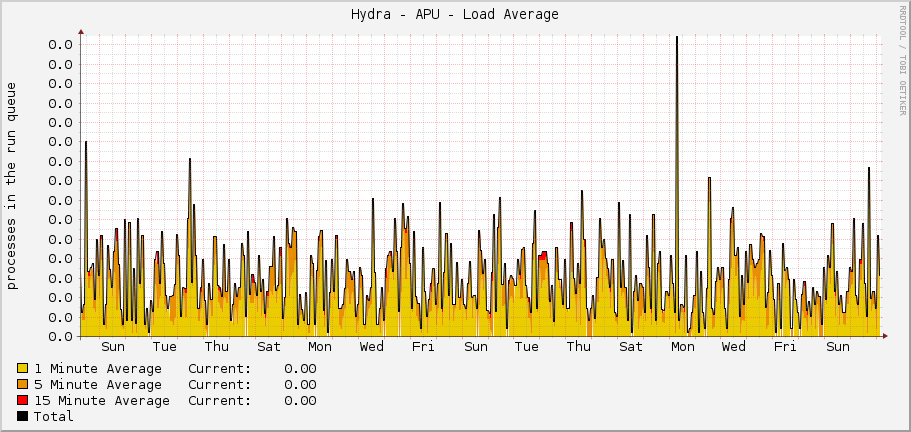The width and height of the screenshot is (911, 432).
Task: Click the yellow 1 Minute Average swatch
Action: (x=23, y=368)
